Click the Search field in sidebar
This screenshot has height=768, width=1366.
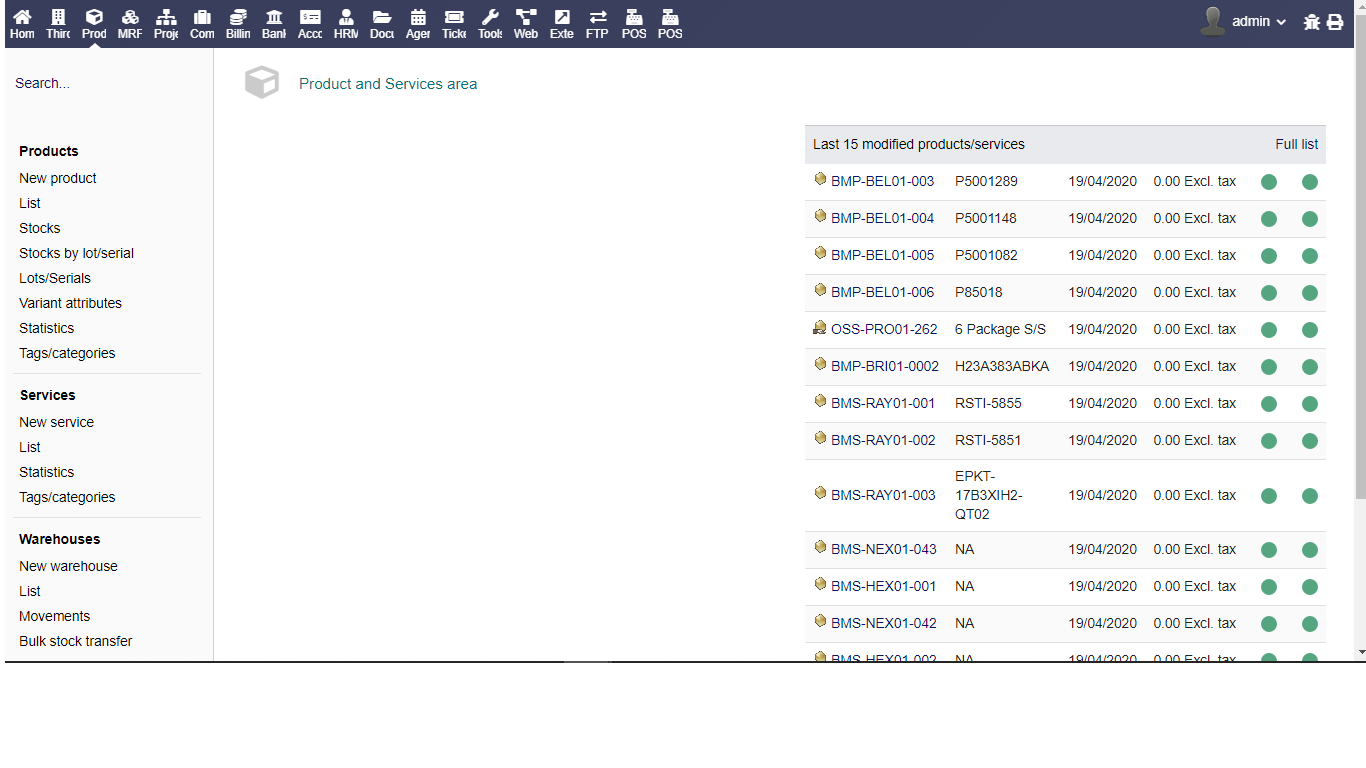[x=100, y=83]
